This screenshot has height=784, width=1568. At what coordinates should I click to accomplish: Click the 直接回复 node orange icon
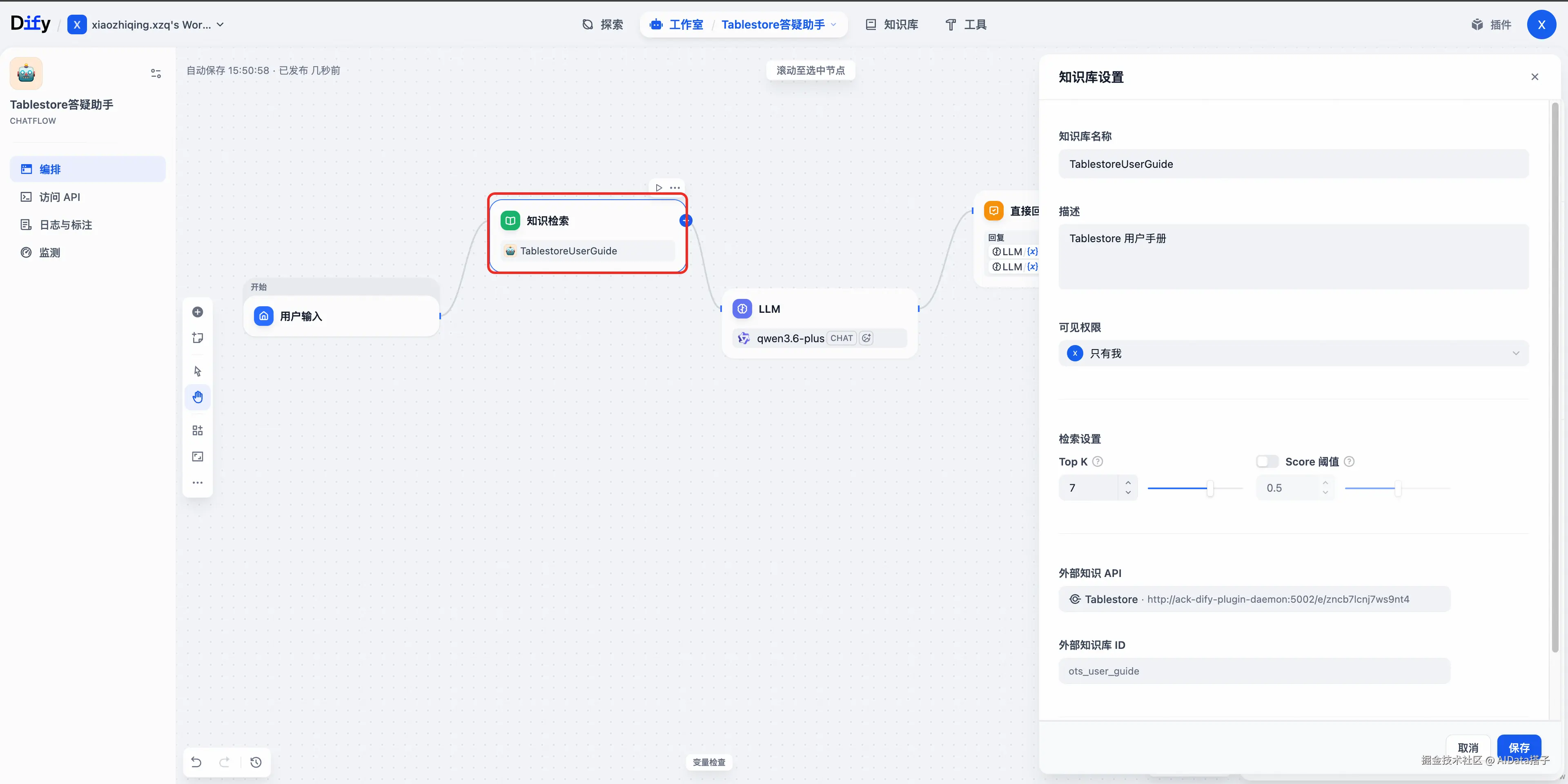(x=994, y=211)
